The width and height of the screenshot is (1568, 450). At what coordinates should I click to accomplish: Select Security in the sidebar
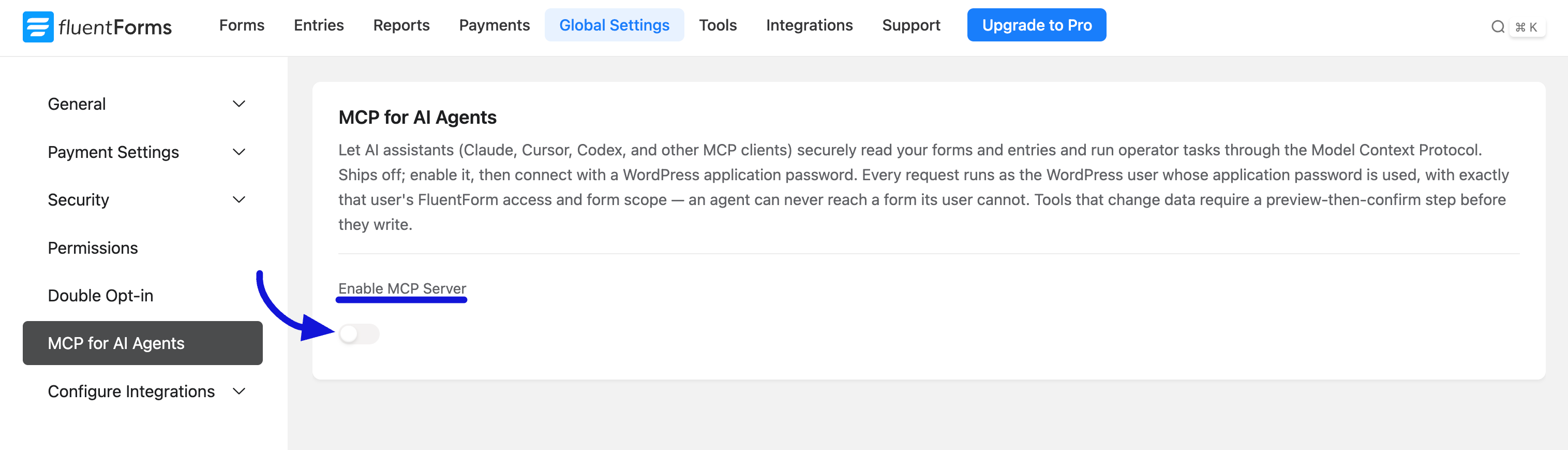(x=142, y=200)
